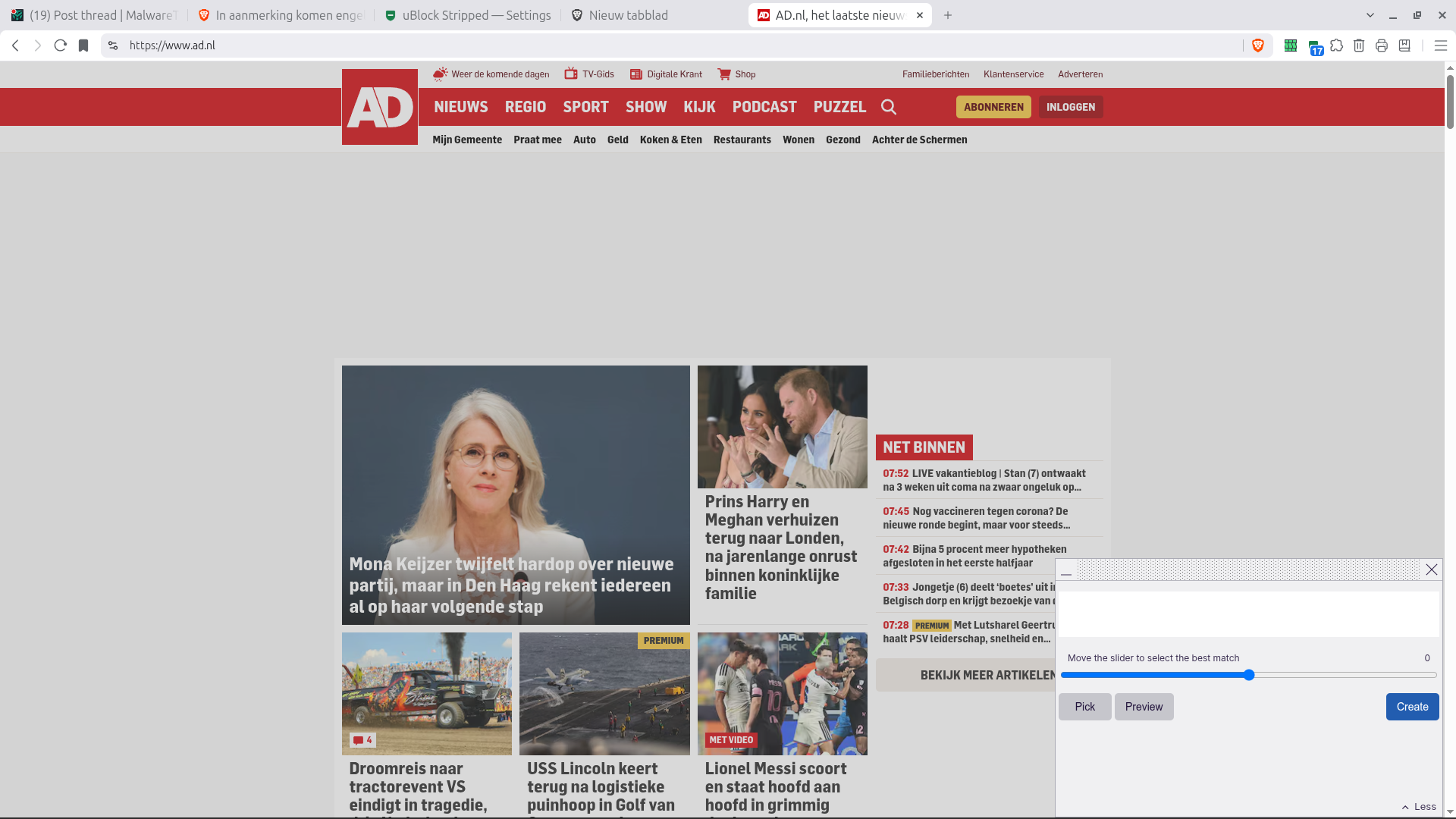
Task: Click the Preview button
Action: tap(1144, 707)
